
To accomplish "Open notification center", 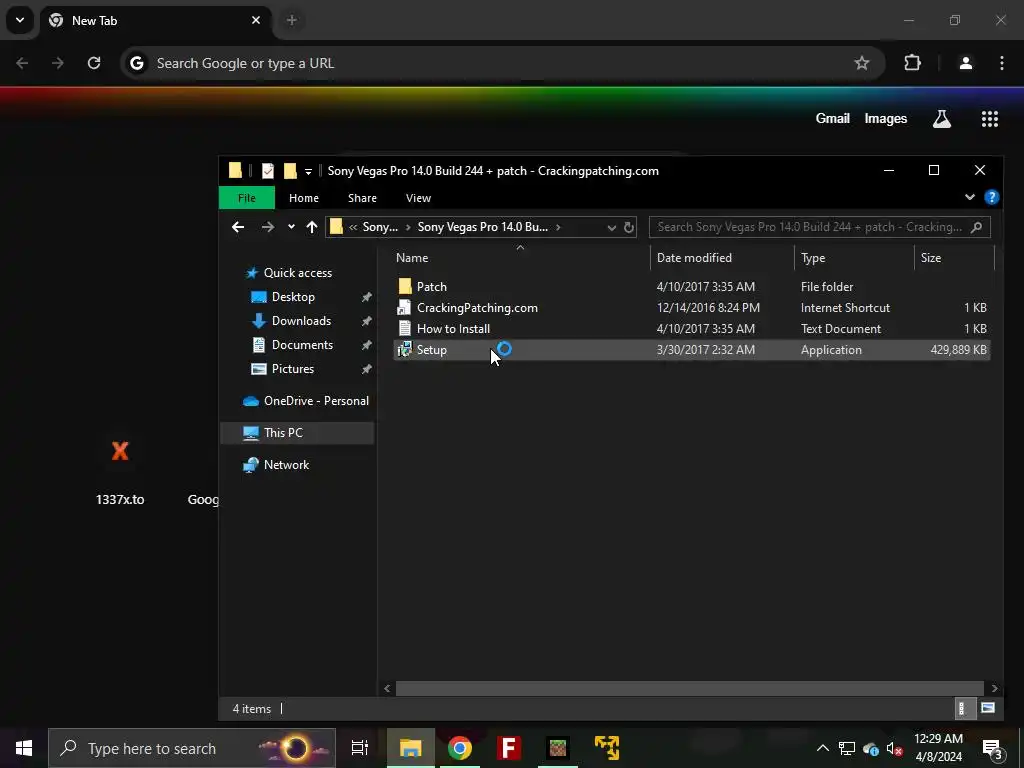I will coord(992,749).
